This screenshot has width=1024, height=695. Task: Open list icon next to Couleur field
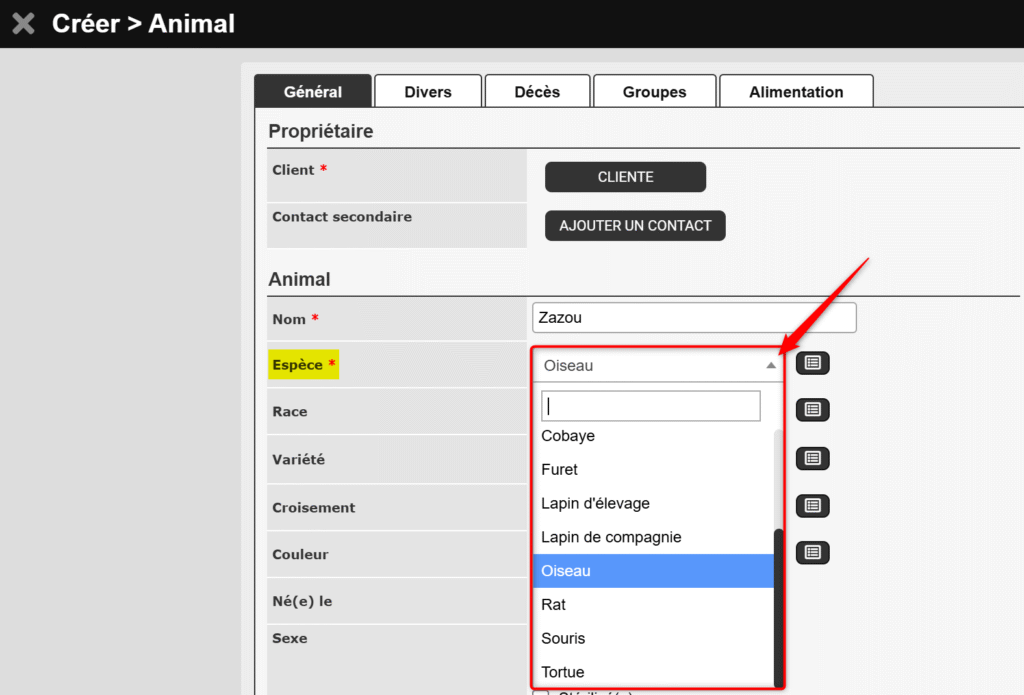coord(812,552)
